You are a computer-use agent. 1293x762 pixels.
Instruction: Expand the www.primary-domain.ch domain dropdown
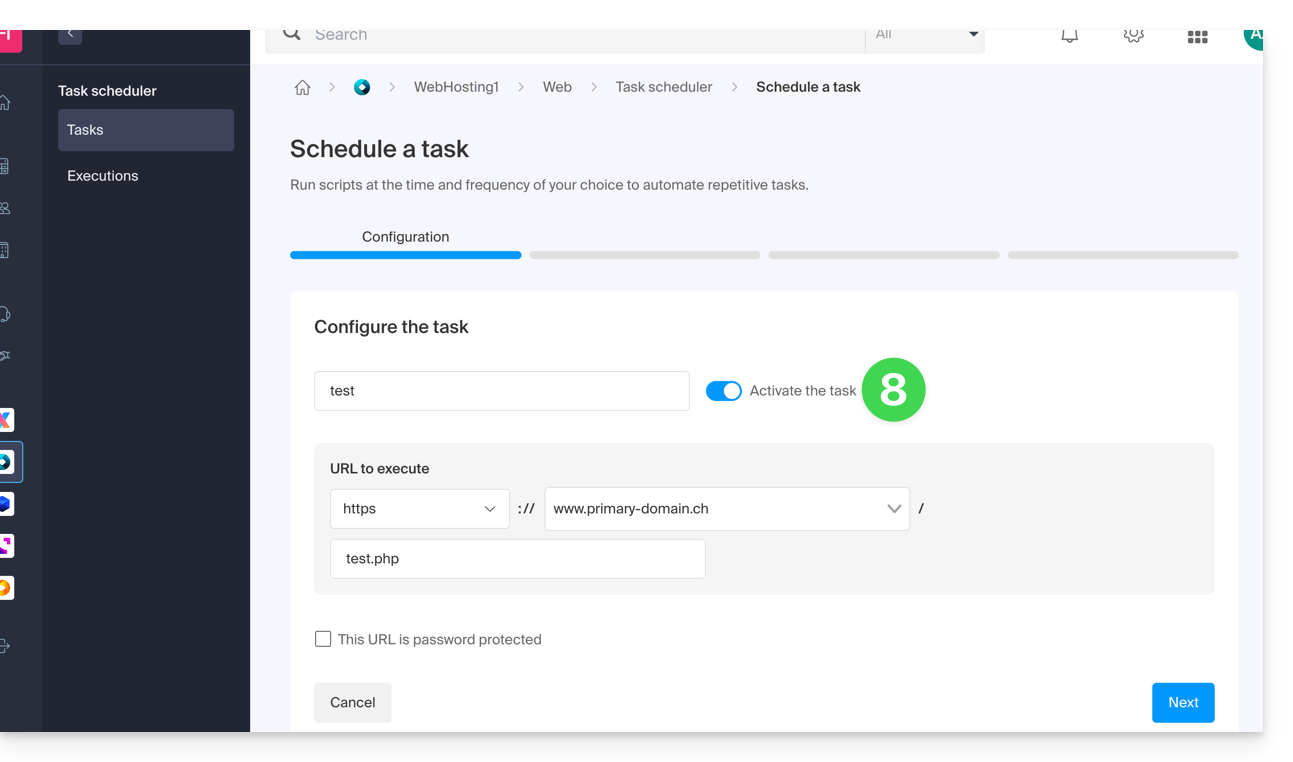click(727, 509)
